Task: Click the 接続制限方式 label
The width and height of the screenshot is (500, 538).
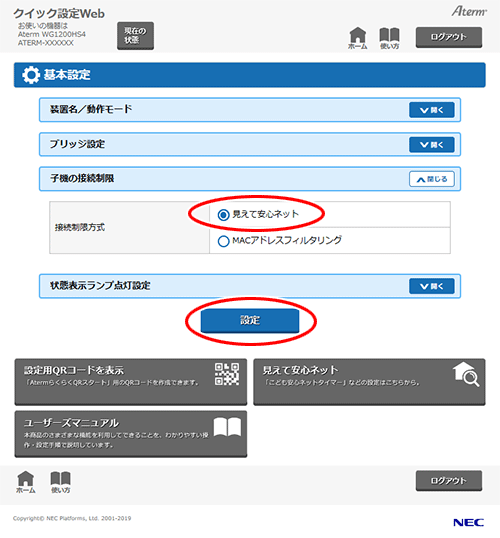Action: 80,227
